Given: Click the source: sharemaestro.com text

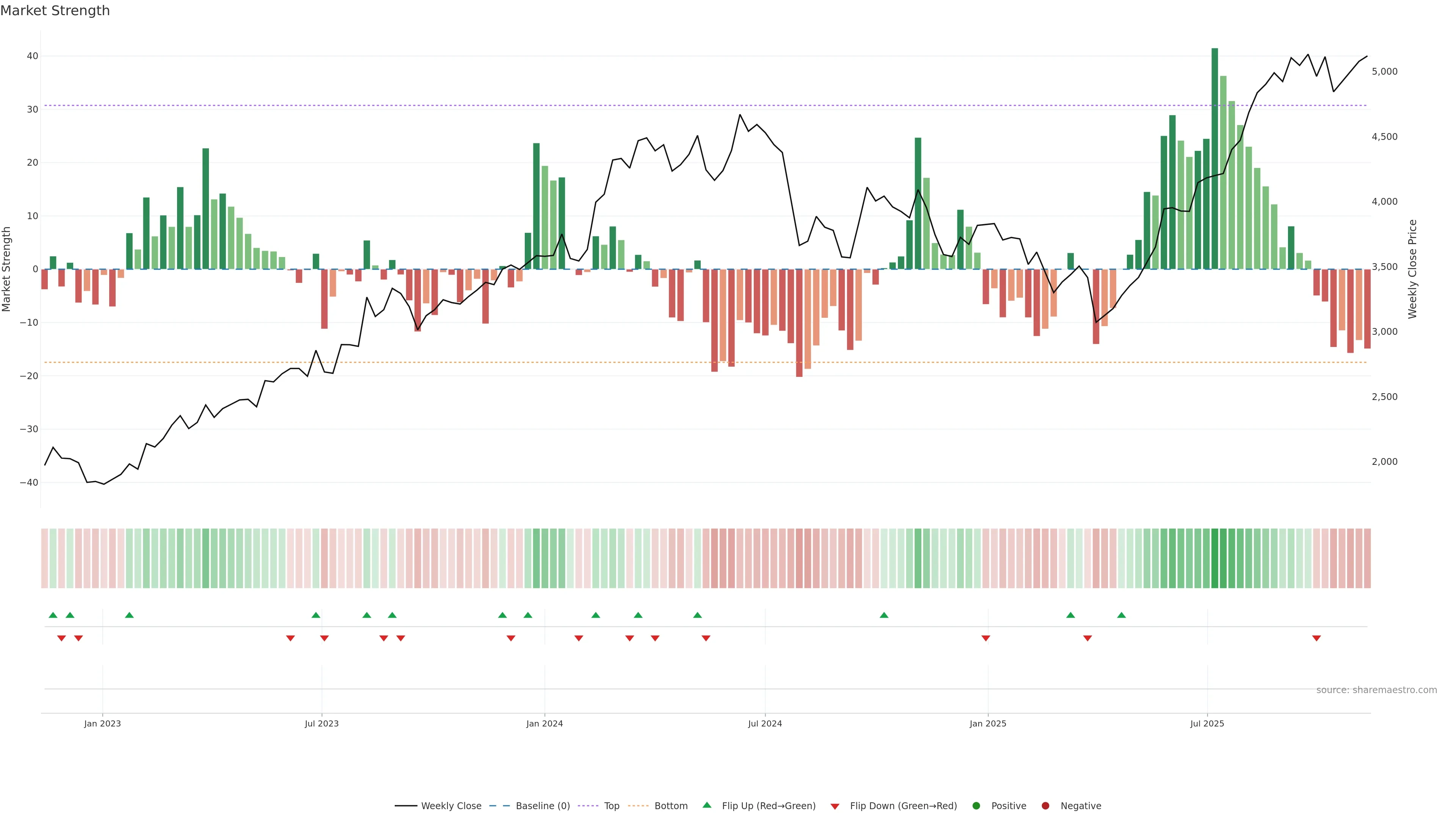Looking at the screenshot, I should 1376,690.
